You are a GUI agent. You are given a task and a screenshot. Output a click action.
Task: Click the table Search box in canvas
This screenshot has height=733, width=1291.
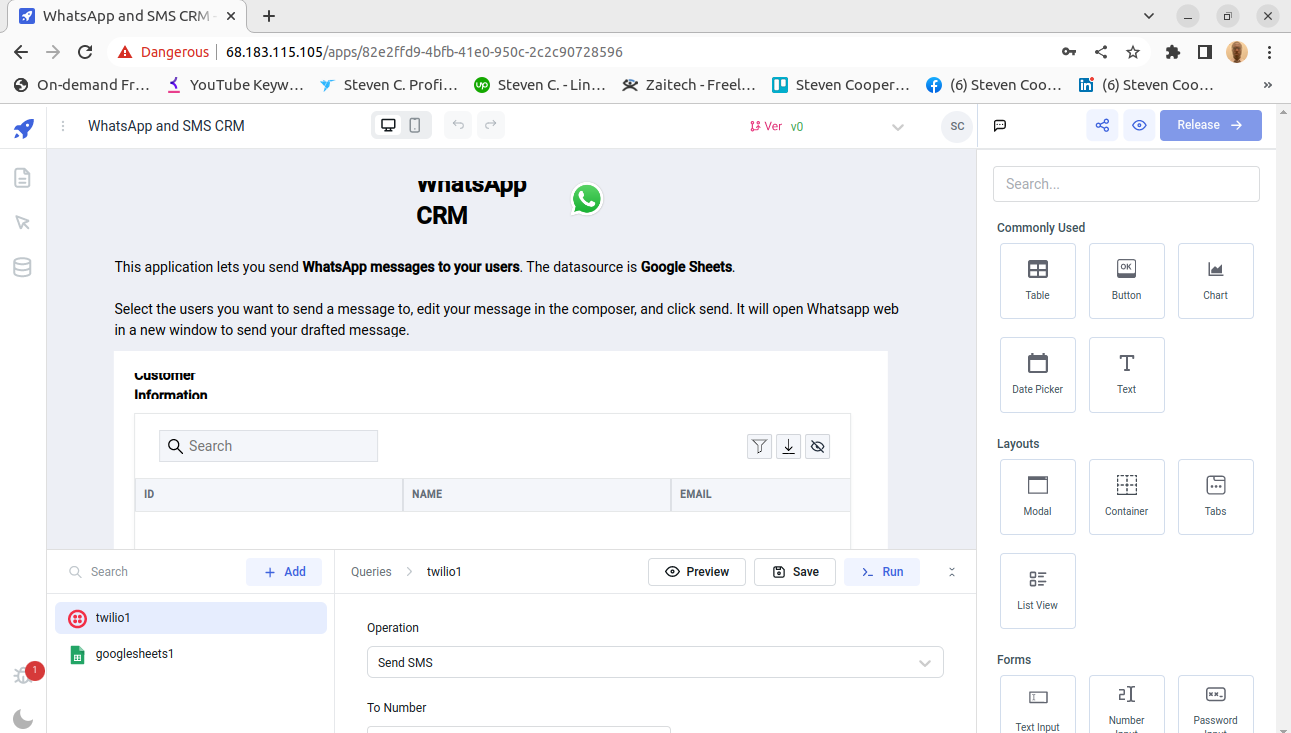(268, 446)
